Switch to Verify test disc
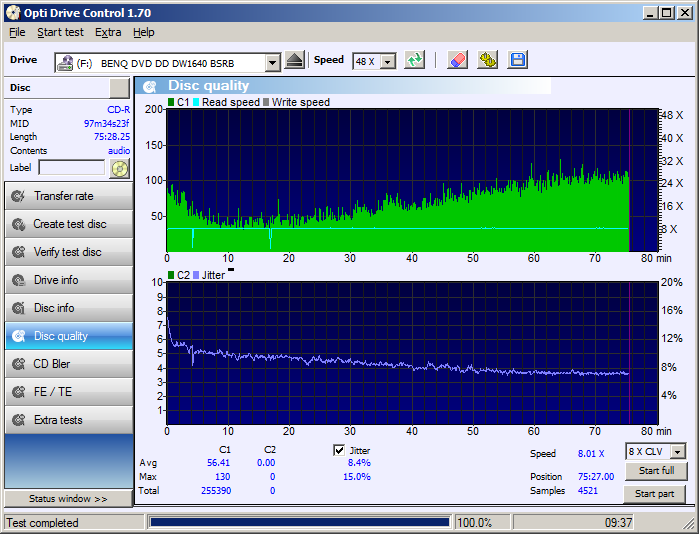Viewport: 699px width, 534px height. click(69, 252)
